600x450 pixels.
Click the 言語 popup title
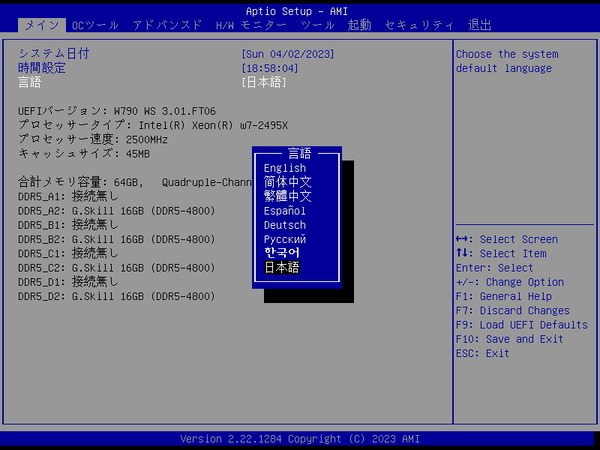(300, 153)
